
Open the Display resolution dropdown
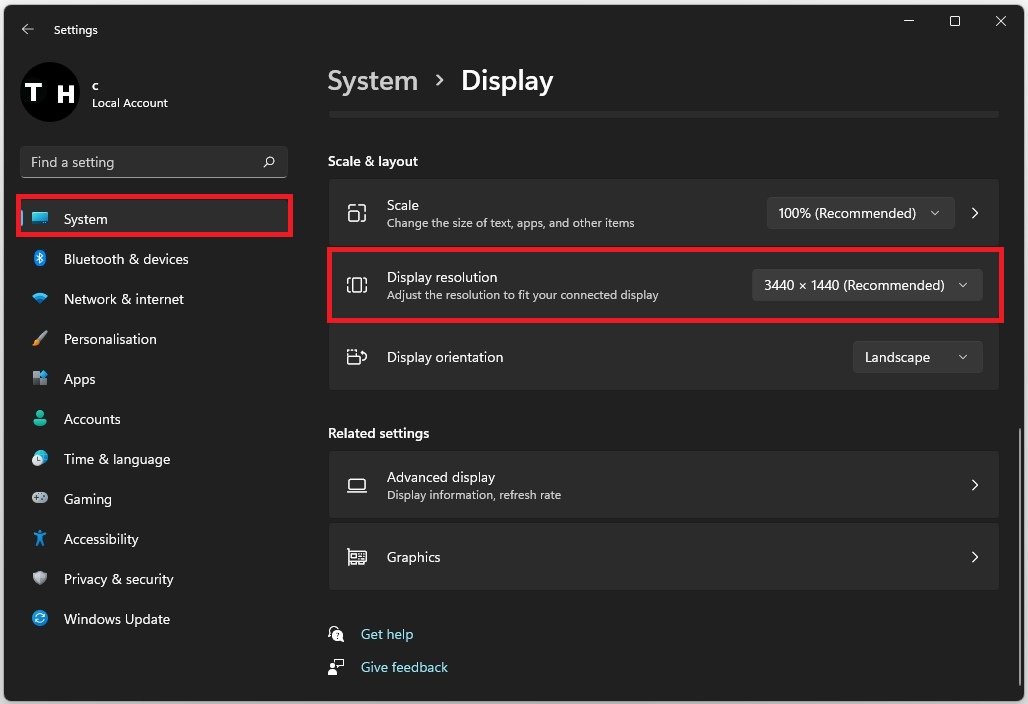[x=867, y=285]
